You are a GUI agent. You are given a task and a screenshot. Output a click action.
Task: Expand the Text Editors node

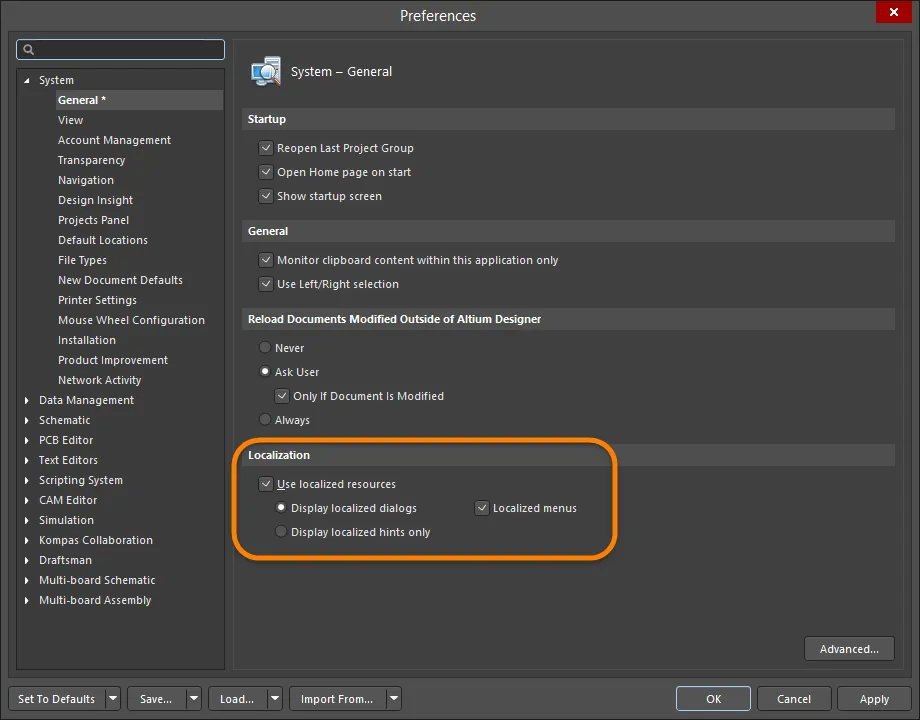tap(26, 460)
